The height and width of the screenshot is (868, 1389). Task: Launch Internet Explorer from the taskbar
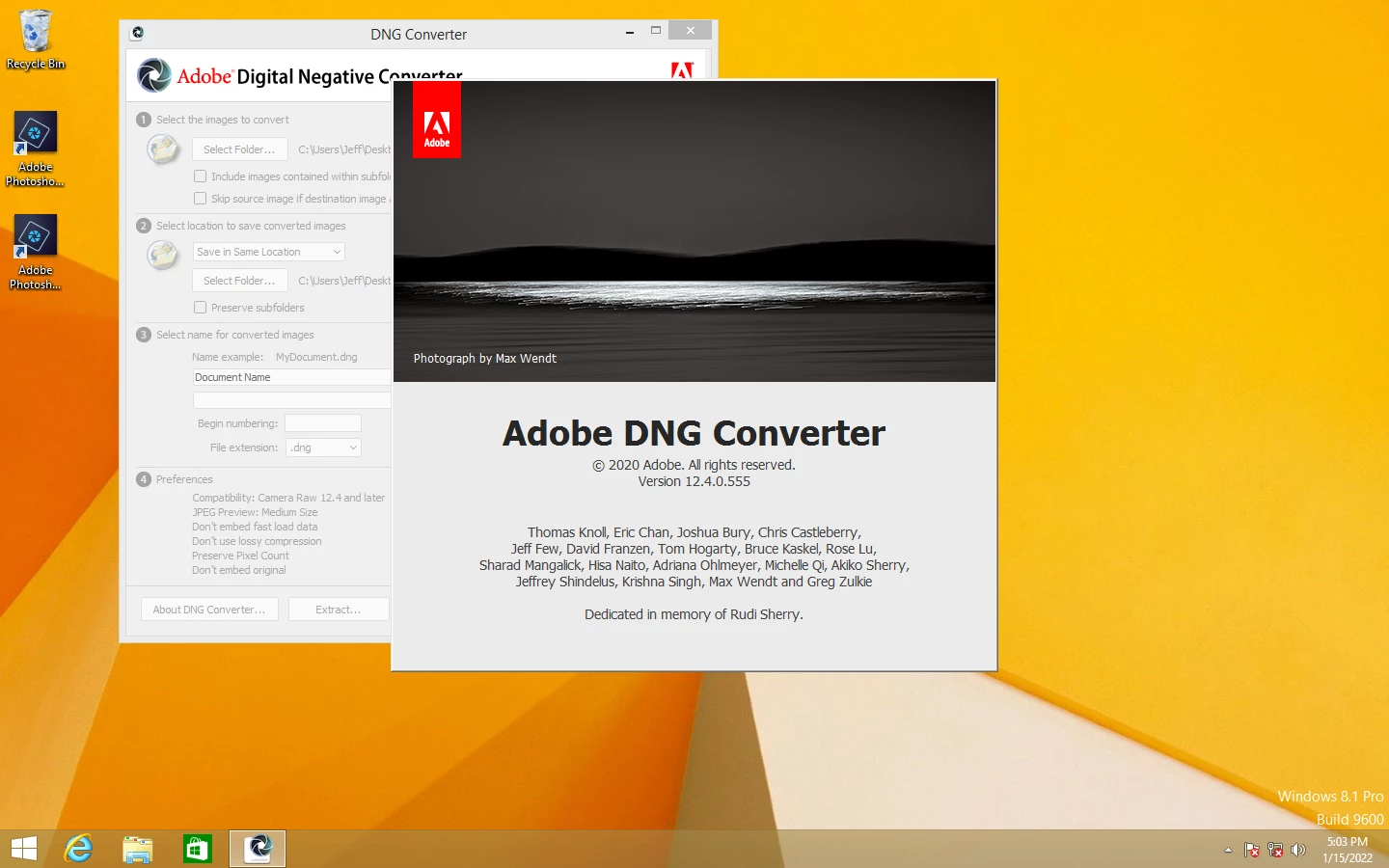[x=78, y=849]
